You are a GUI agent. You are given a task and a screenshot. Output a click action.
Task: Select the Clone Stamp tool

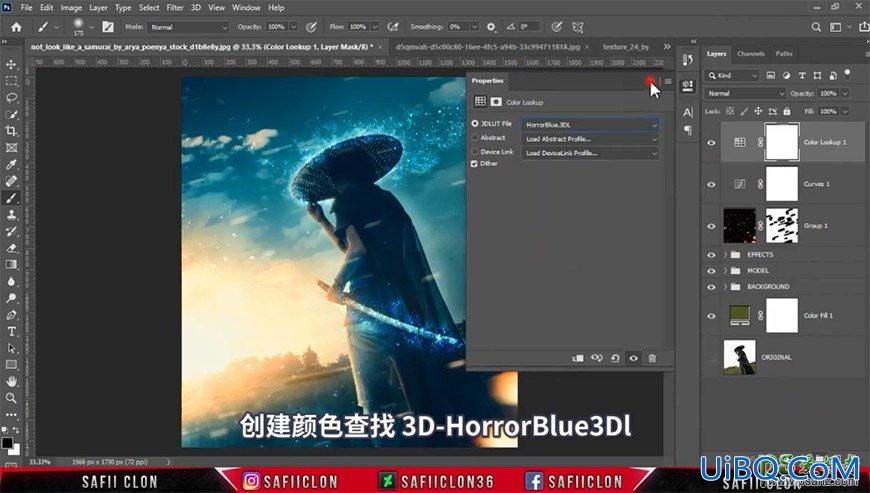(11, 215)
